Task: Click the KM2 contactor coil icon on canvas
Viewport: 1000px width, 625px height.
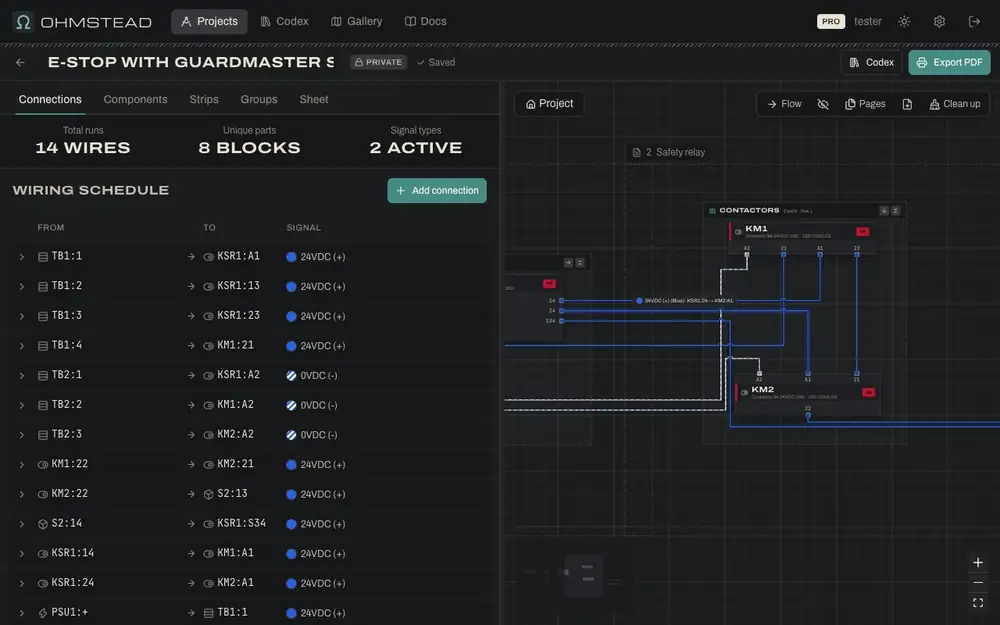Action: pos(744,392)
